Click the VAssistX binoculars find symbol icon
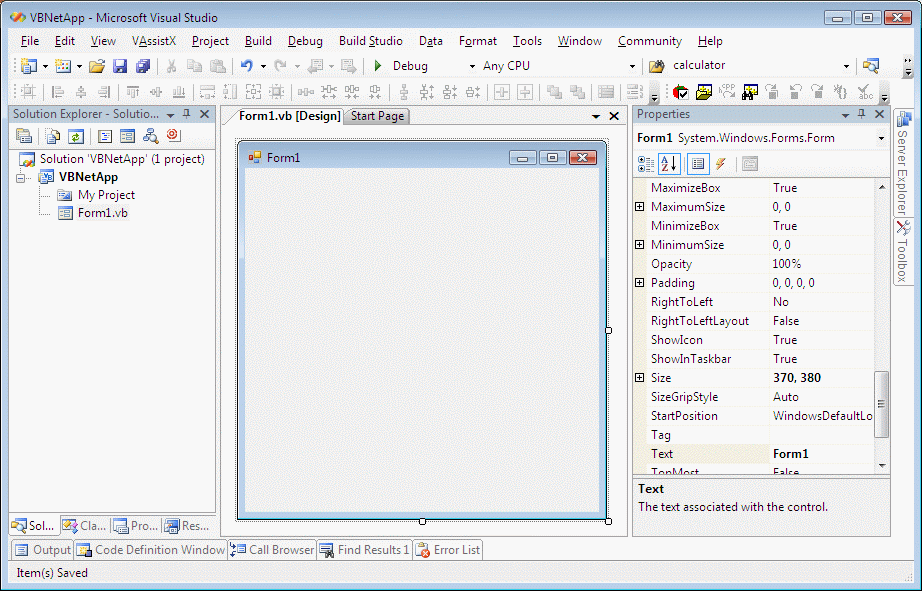The height and width of the screenshot is (591, 922). tap(750, 92)
